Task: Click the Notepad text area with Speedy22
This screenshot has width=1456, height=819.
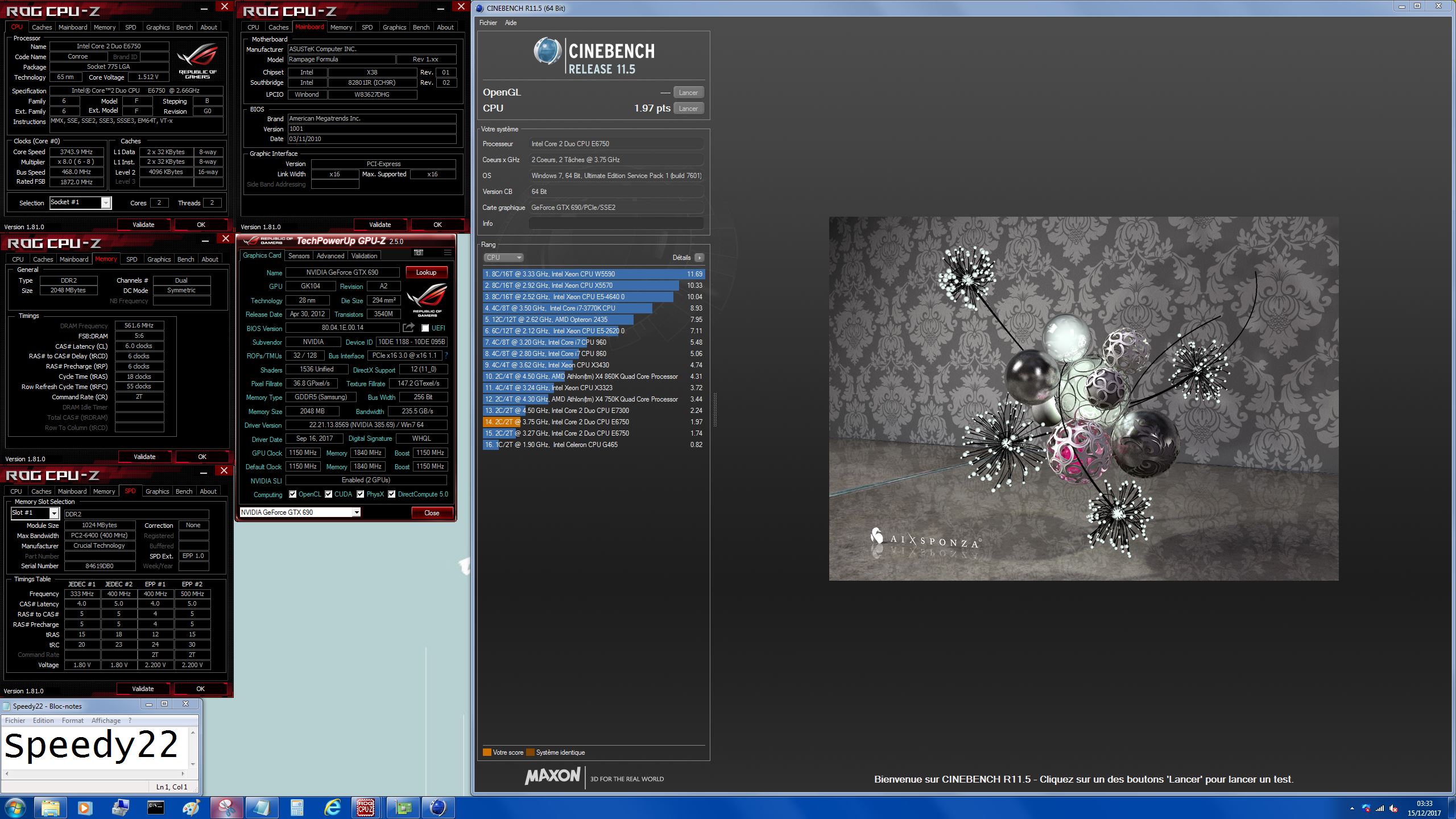Action: (96, 747)
